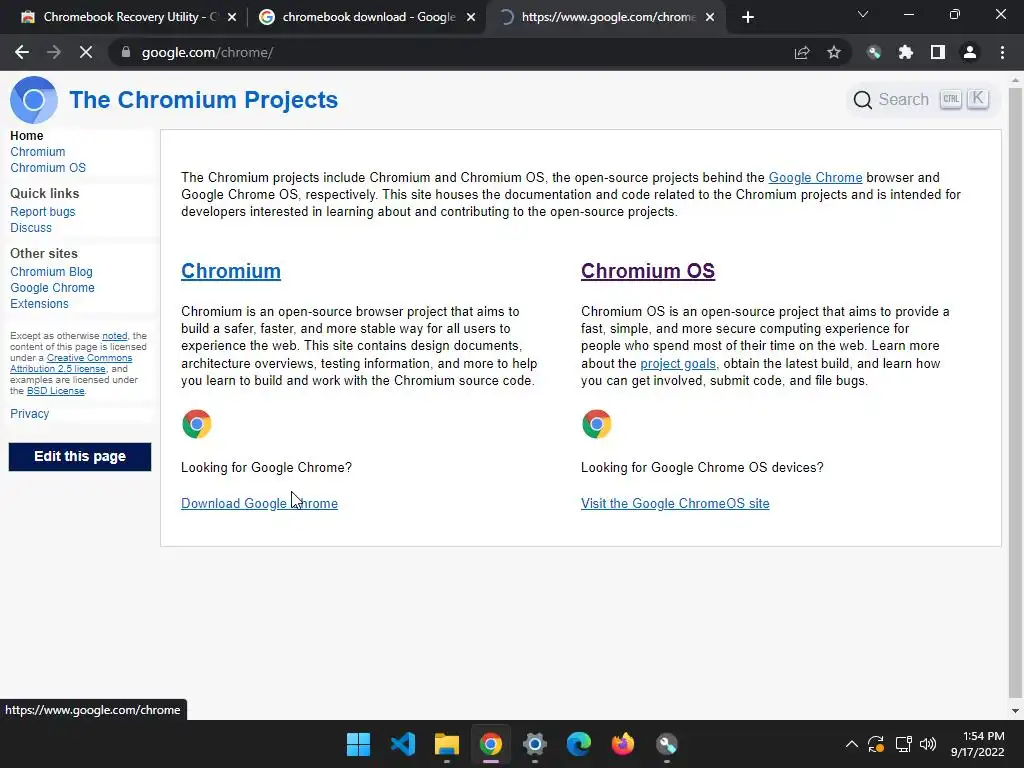Open the recovery utility taskbar icon

667,744
